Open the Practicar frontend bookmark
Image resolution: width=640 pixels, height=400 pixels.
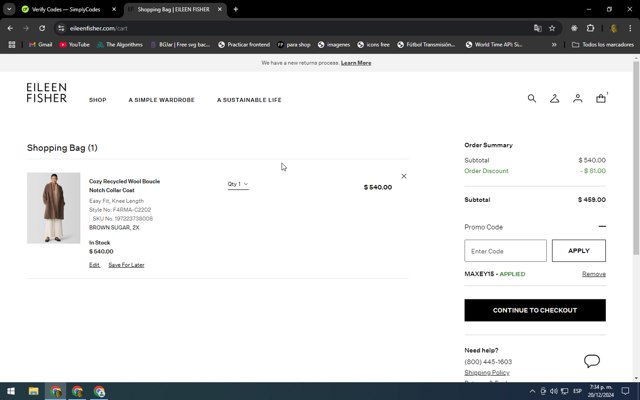[x=244, y=44]
